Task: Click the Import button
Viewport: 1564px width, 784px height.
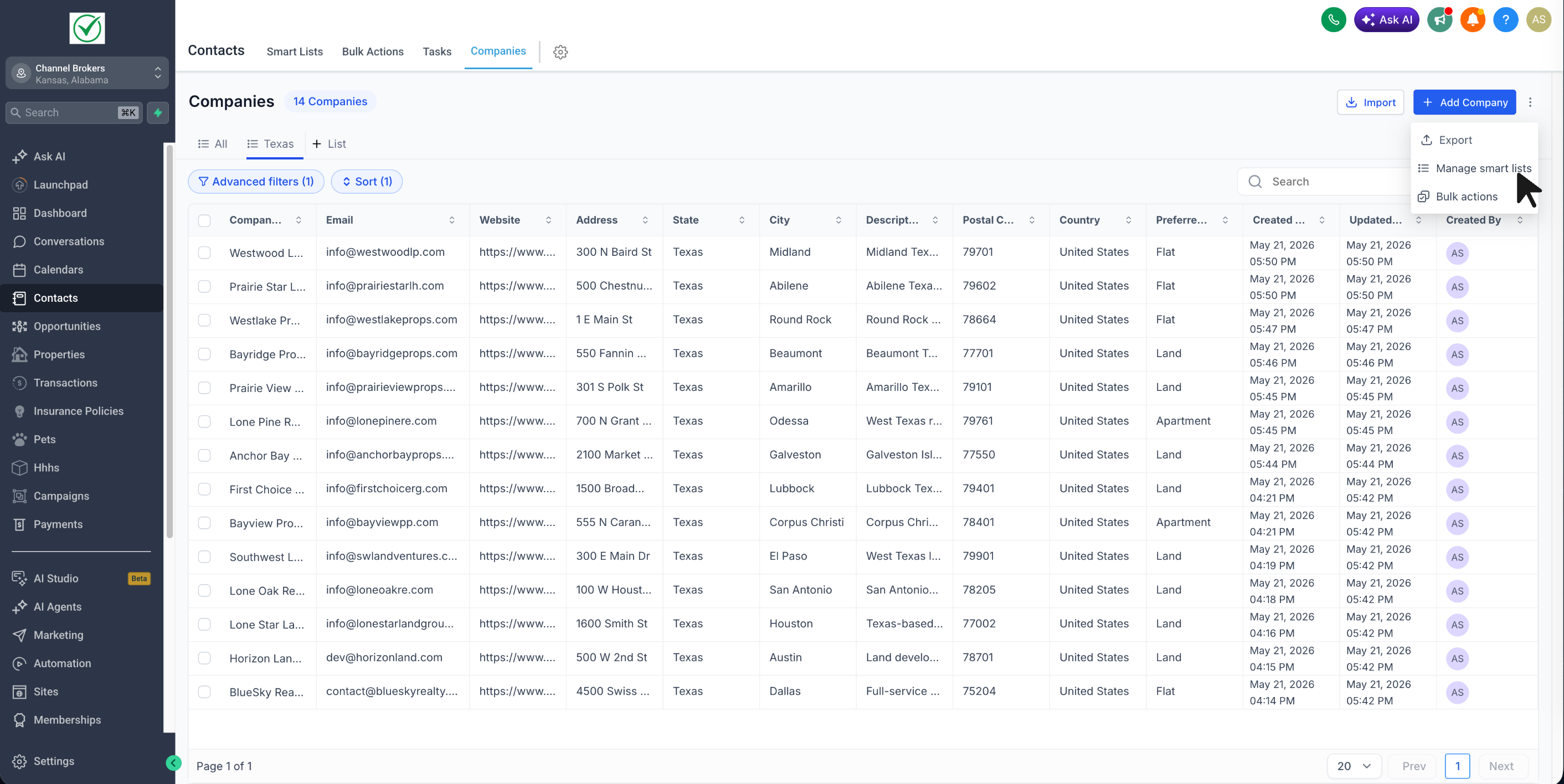Action: (x=1370, y=102)
